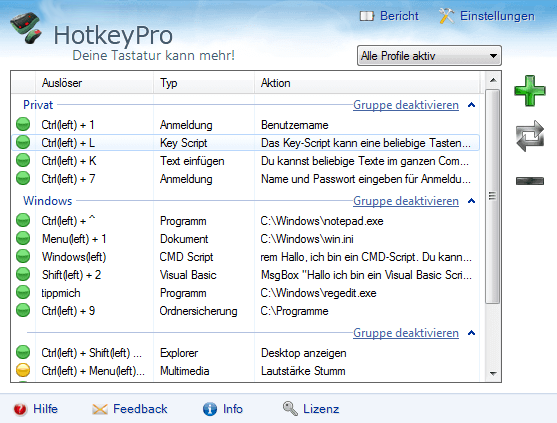The width and height of the screenshot is (557, 423).
Task: Open the Alle Profile aktiv dropdown
Action: pyautogui.click(x=429, y=56)
